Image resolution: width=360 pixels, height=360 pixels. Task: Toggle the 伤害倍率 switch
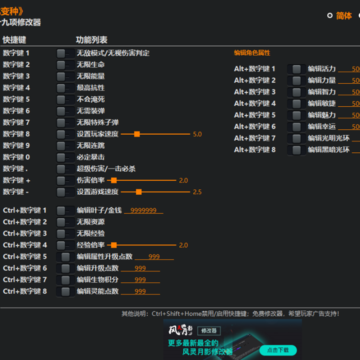click(65, 180)
